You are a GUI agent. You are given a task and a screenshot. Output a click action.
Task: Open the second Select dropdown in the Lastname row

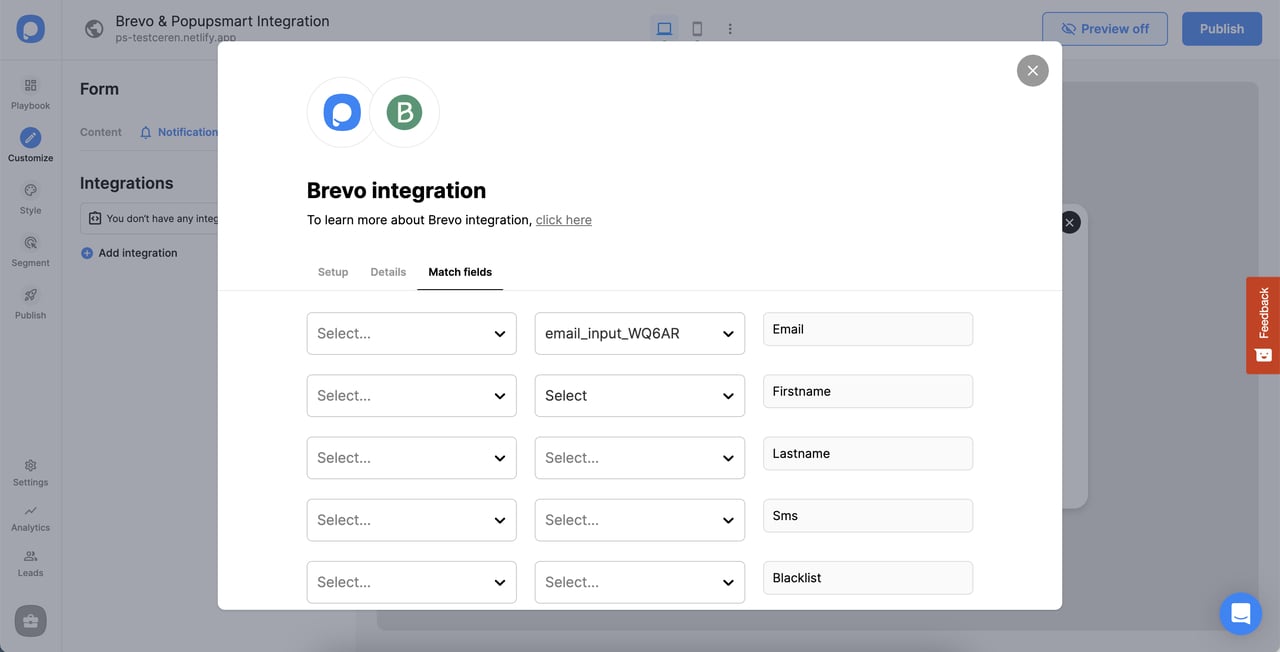(x=639, y=457)
